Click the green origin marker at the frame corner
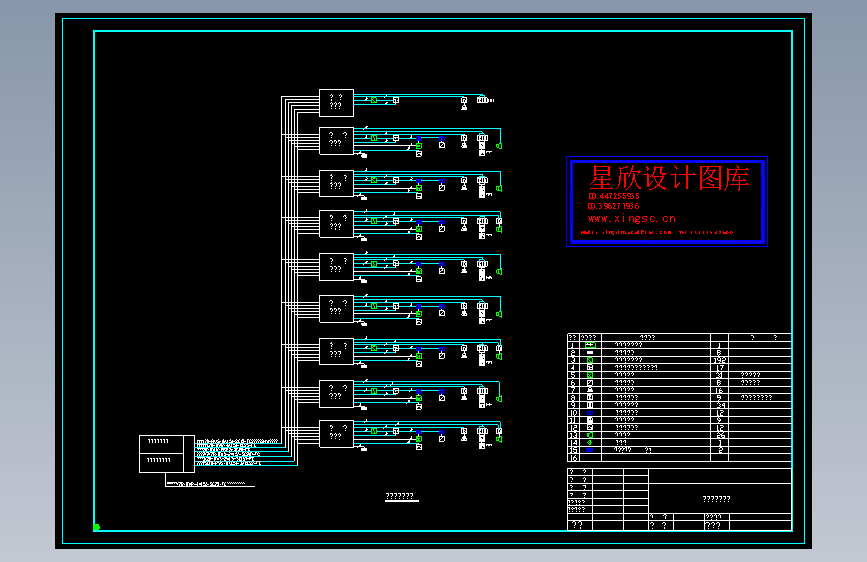The width and height of the screenshot is (867, 562). point(97,527)
